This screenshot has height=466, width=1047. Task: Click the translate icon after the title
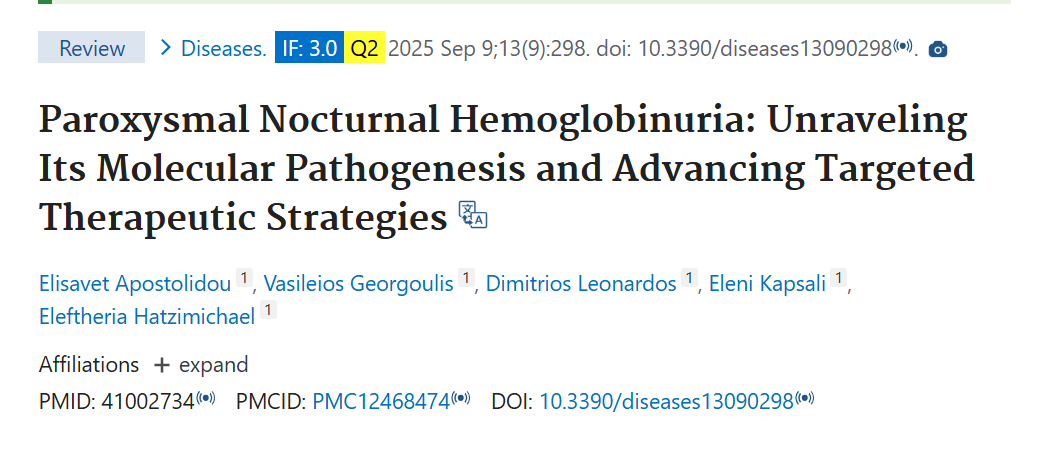click(x=472, y=215)
